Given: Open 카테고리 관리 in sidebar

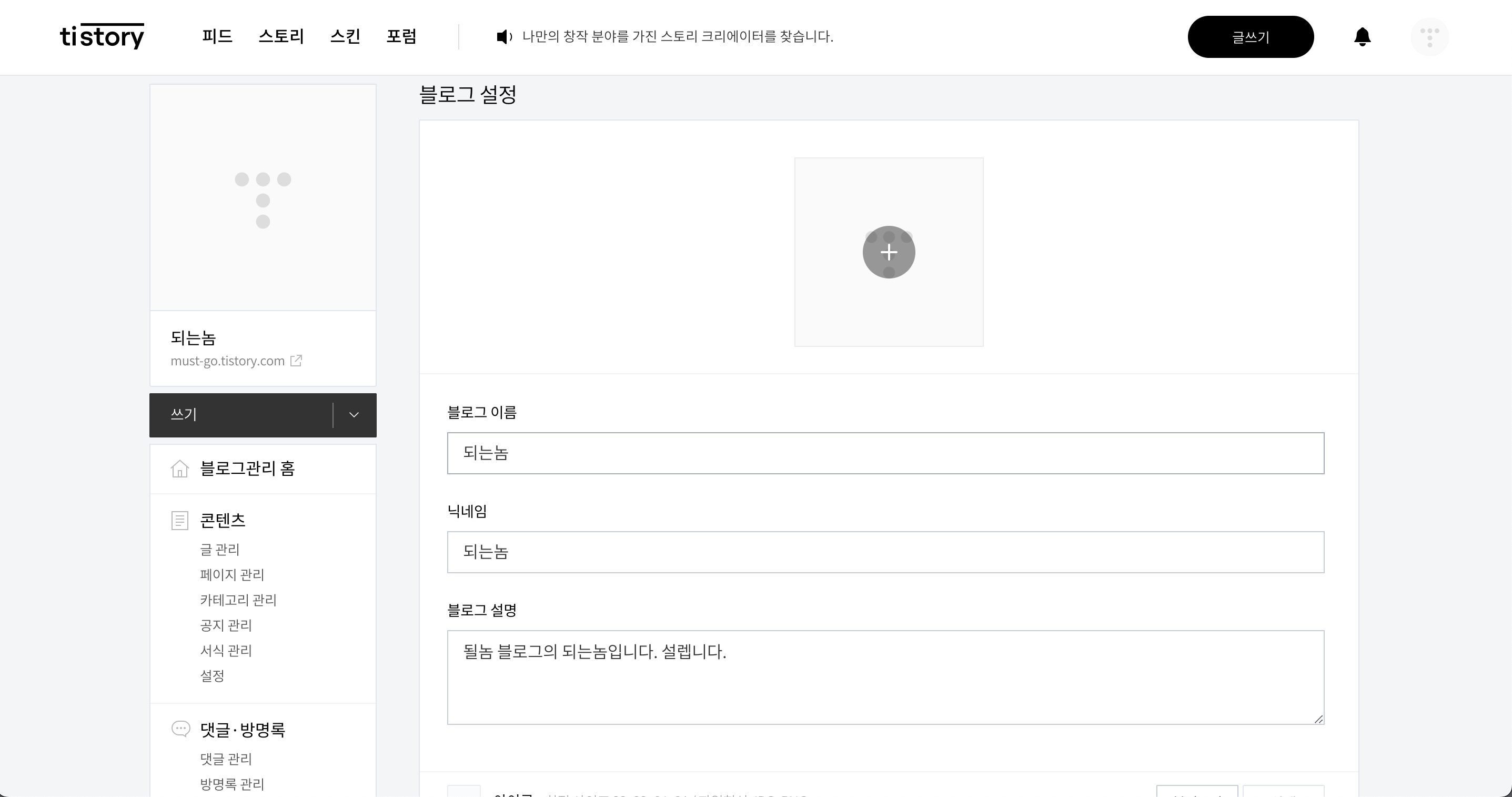Looking at the screenshot, I should [x=238, y=600].
